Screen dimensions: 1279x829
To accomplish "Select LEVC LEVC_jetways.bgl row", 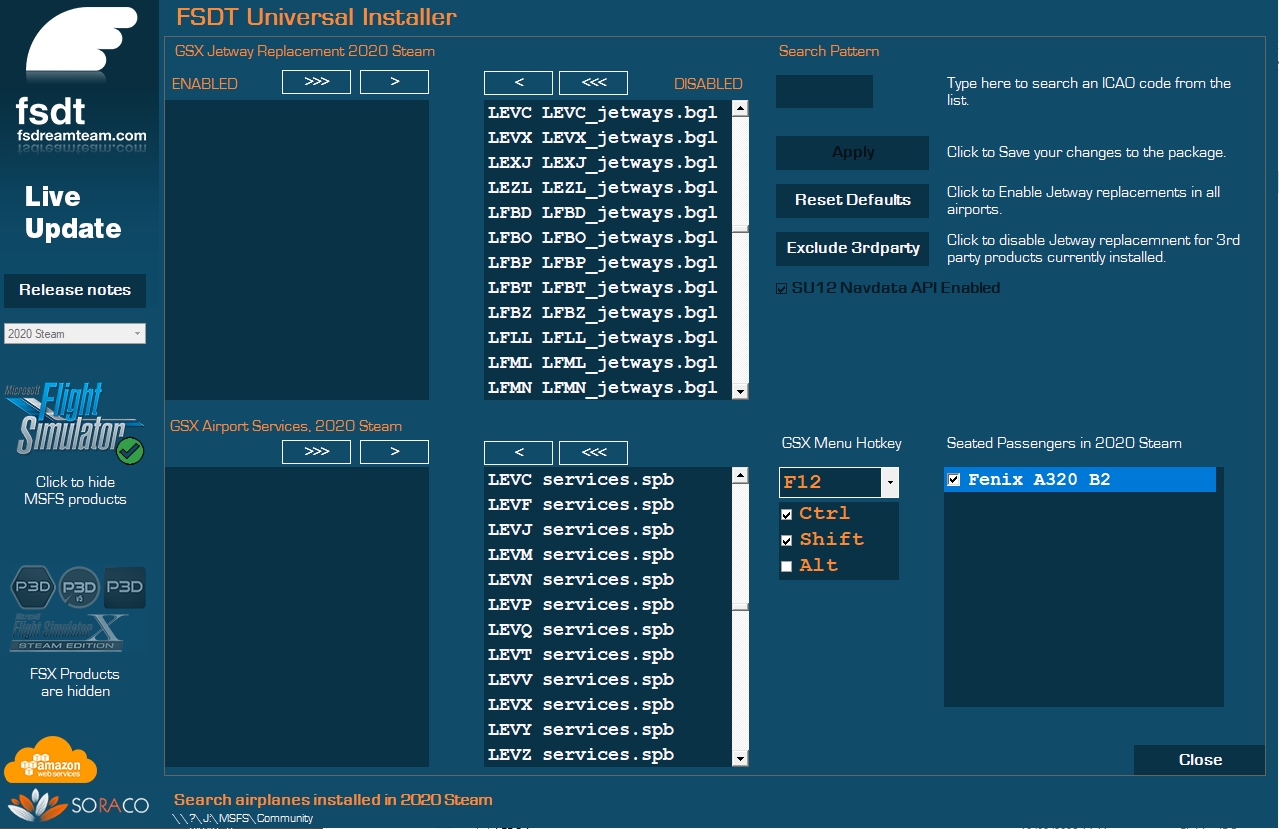I will (x=608, y=112).
